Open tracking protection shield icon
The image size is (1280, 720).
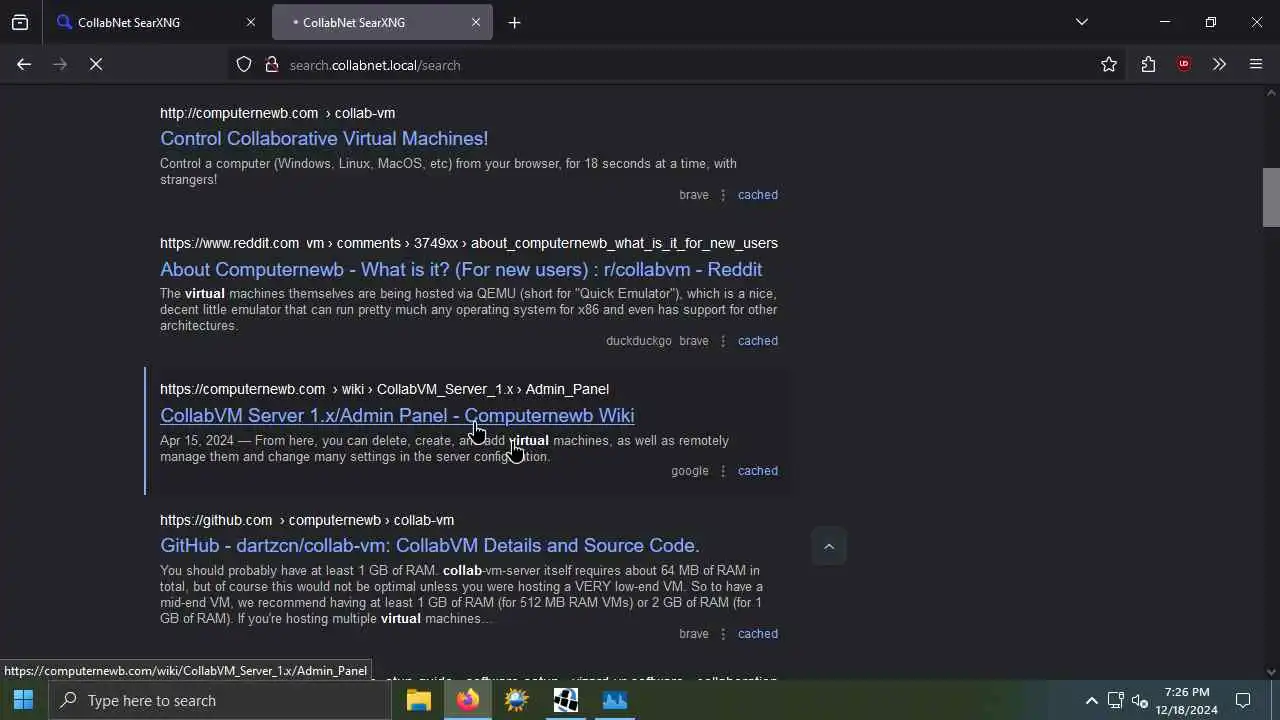244,64
